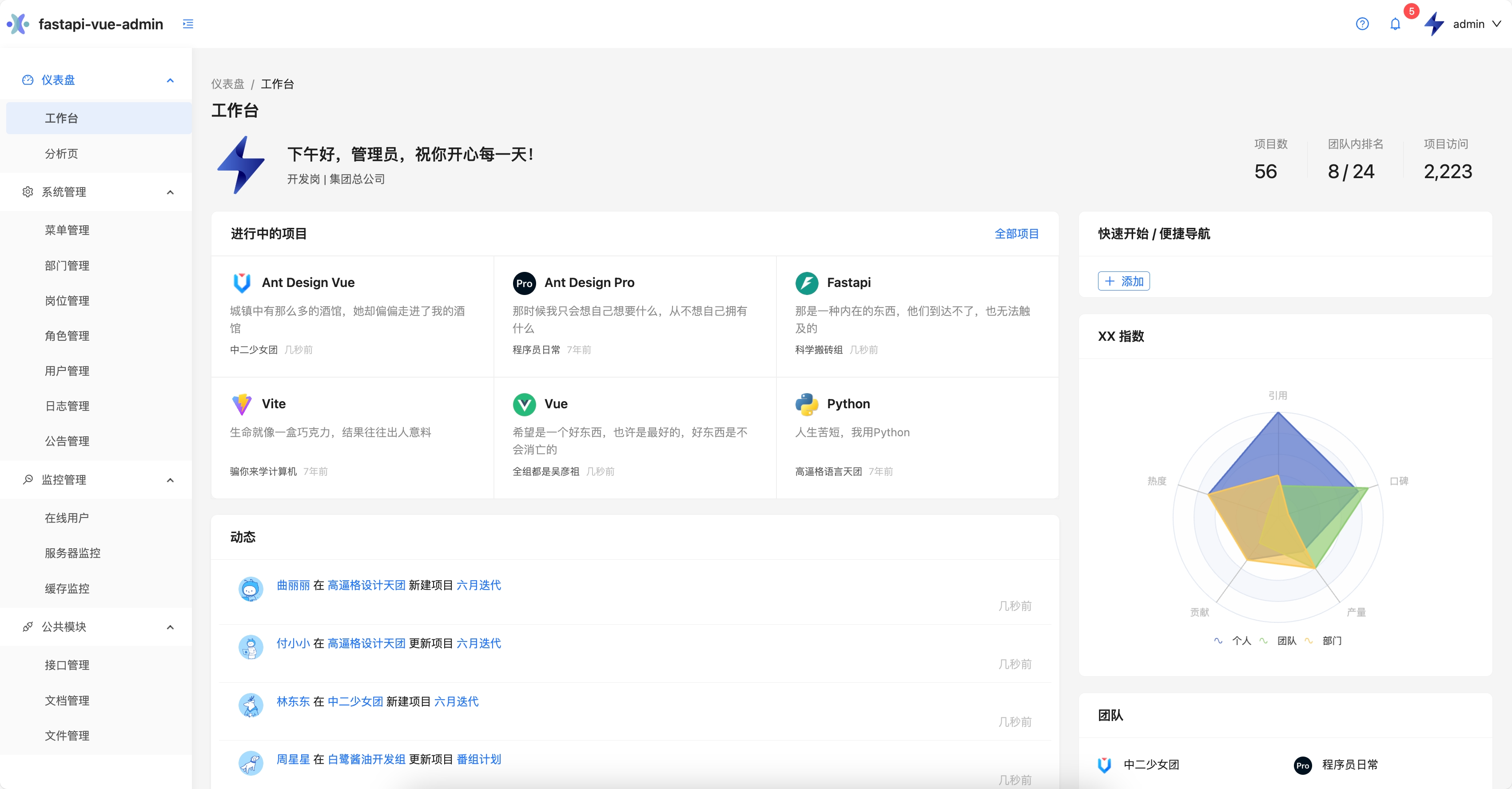The image size is (1512, 789).
Task: Click 曲丽丽's avatar in activity feed
Action: coord(251,588)
